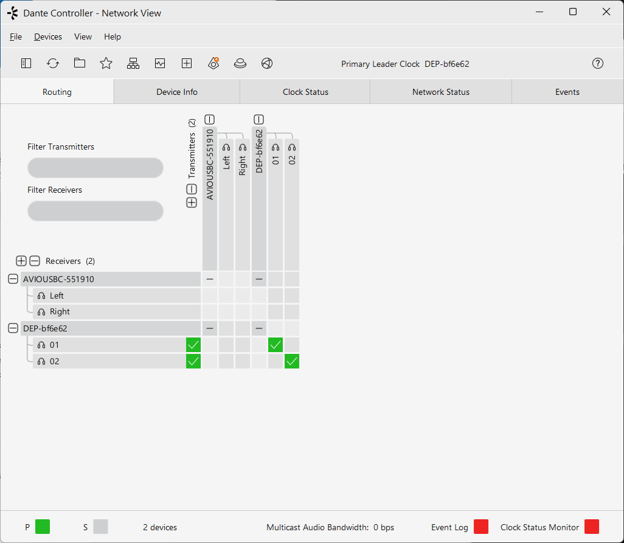
Task: Click the Primary Leader Clock DEP-bf6e62 label
Action: (405, 64)
